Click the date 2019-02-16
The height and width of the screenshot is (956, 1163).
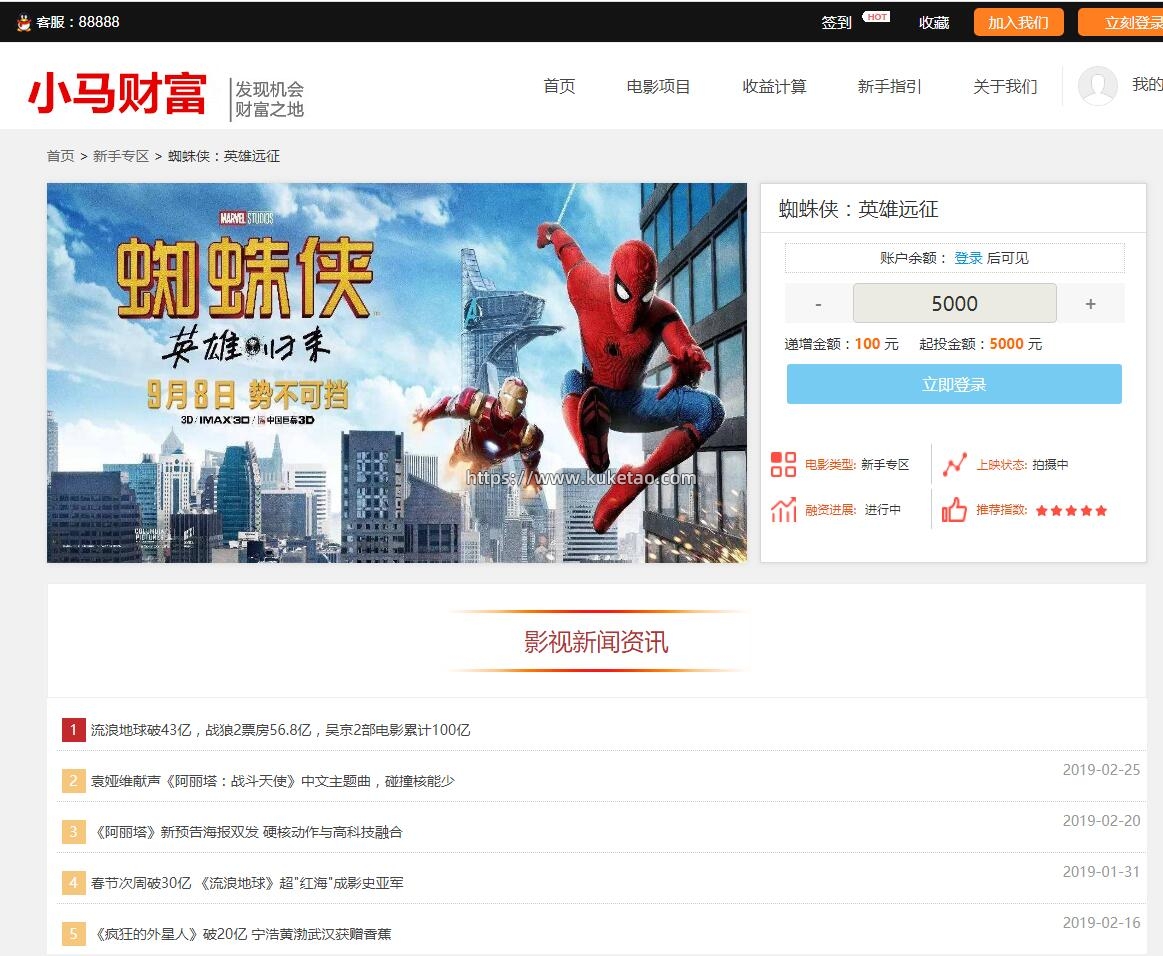click(x=1101, y=923)
